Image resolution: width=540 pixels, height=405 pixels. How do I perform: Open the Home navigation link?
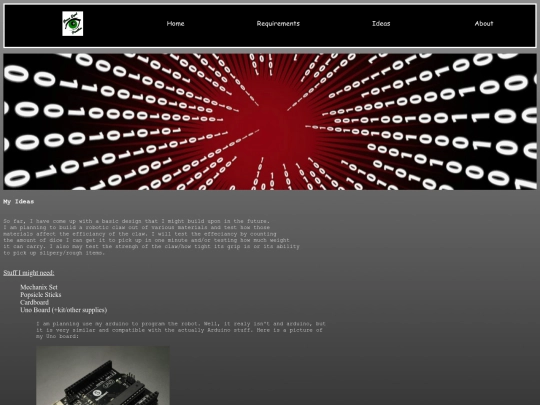[175, 24]
